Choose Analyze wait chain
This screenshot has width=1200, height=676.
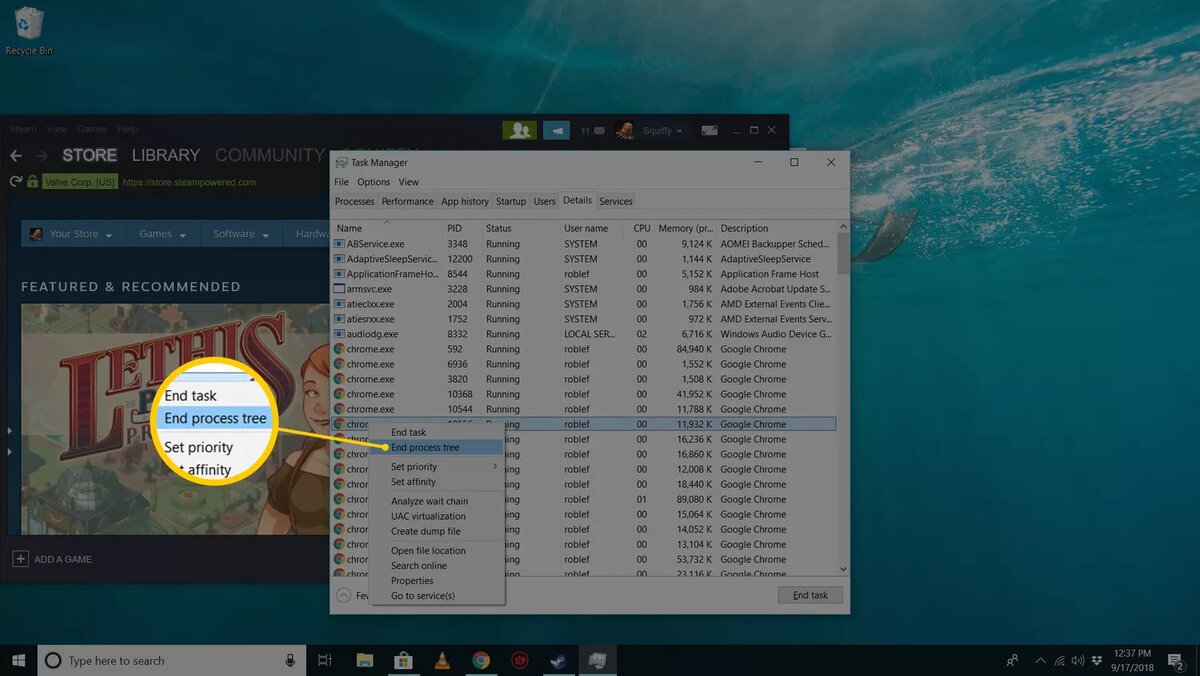[437, 501]
